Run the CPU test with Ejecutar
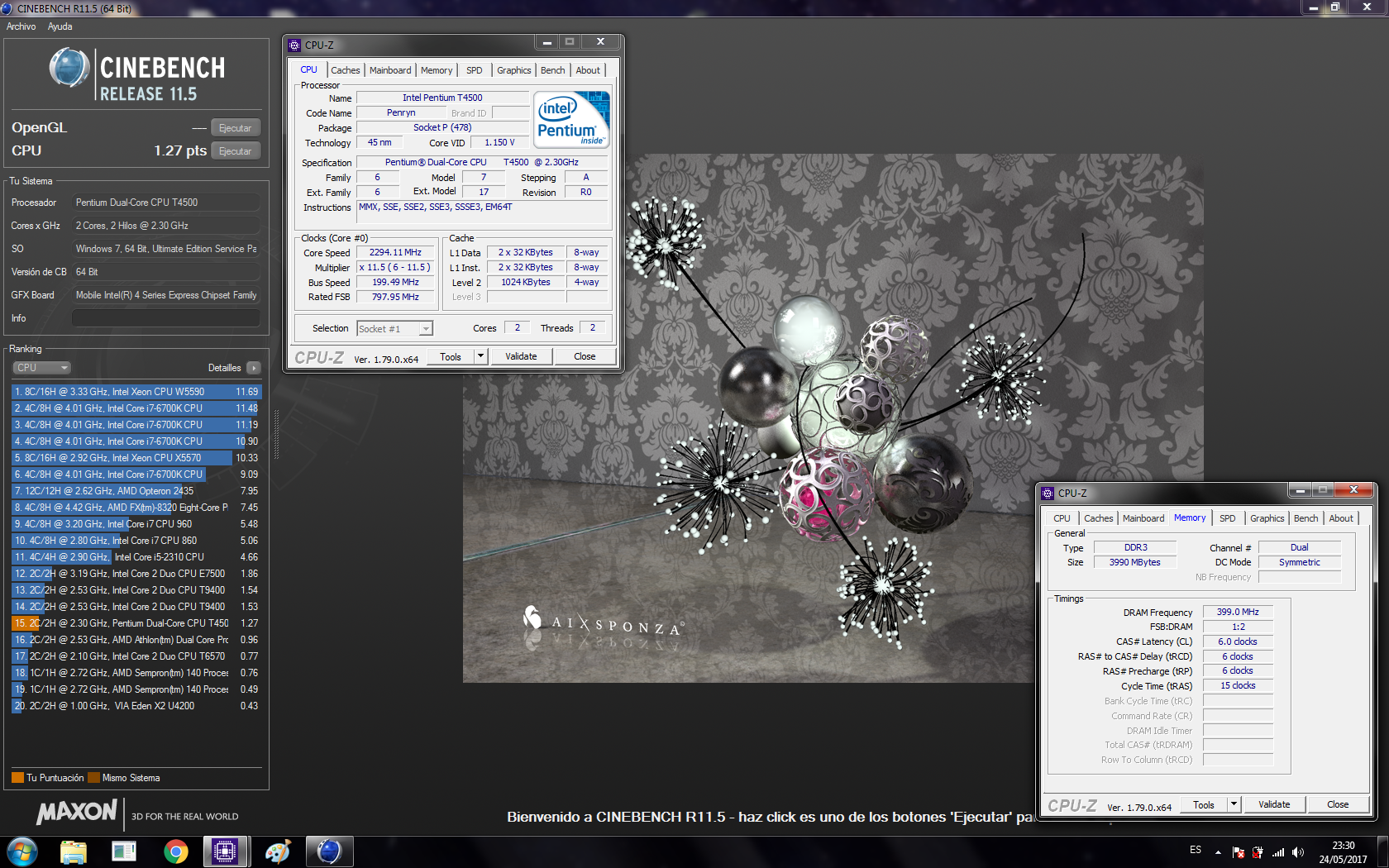The height and width of the screenshot is (868, 1389). pyautogui.click(x=236, y=151)
